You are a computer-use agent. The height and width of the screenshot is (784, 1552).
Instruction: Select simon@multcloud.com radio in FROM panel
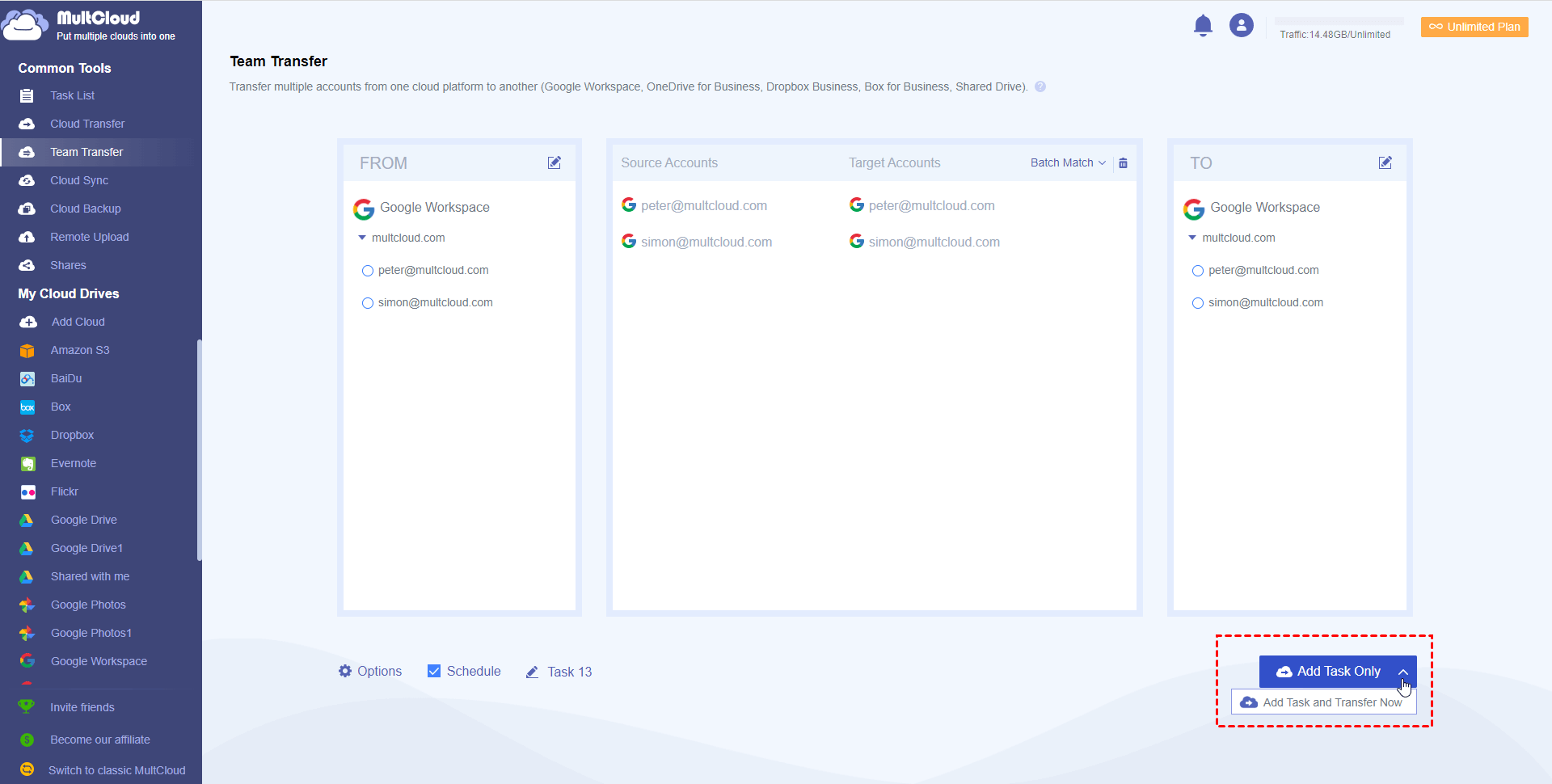click(368, 303)
